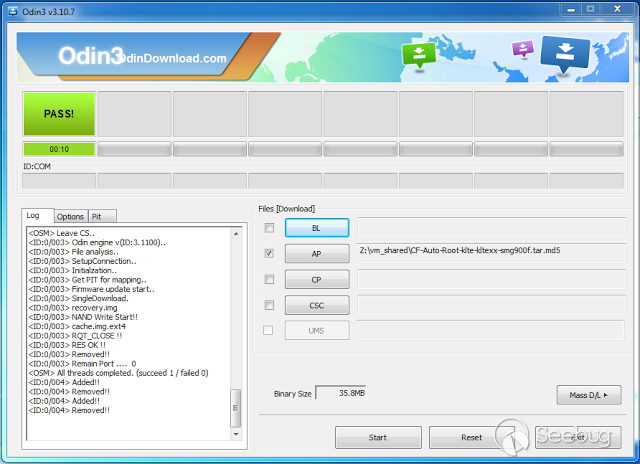
Task: Click the large blue download icon in banner
Action: point(565,54)
